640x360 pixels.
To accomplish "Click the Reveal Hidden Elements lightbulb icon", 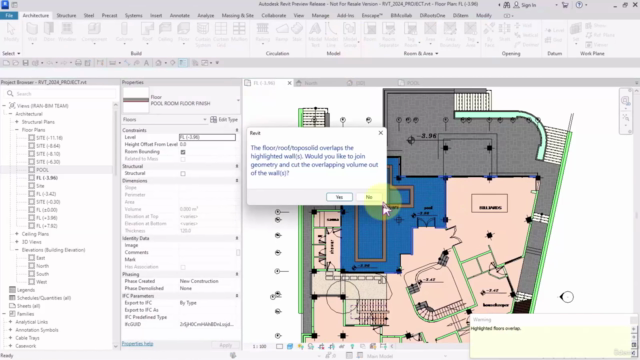I will pos(352,346).
